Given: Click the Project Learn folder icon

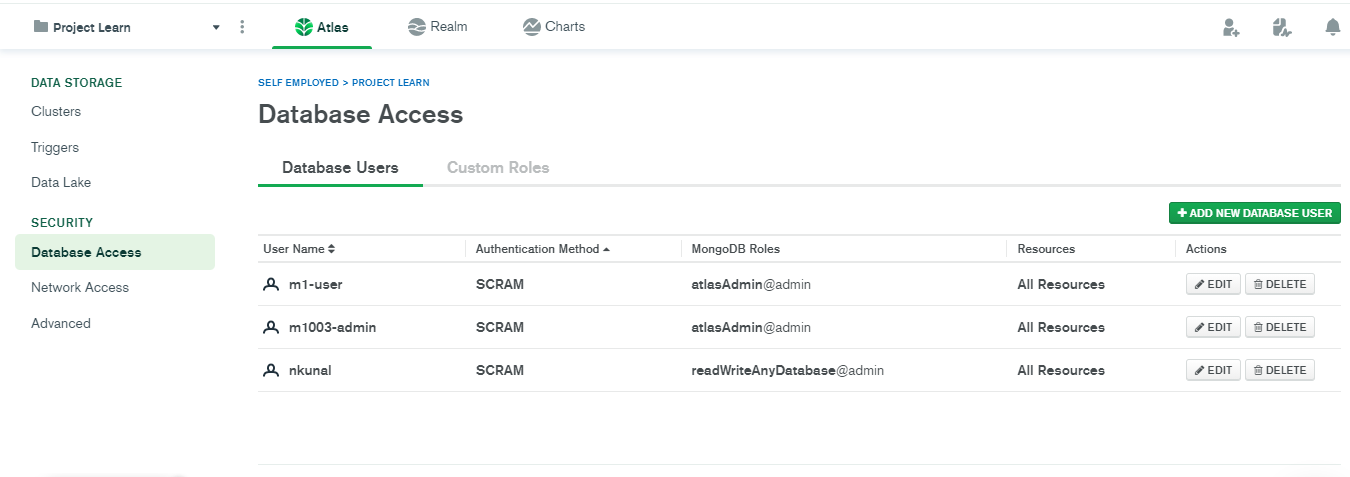Looking at the screenshot, I should [41, 27].
